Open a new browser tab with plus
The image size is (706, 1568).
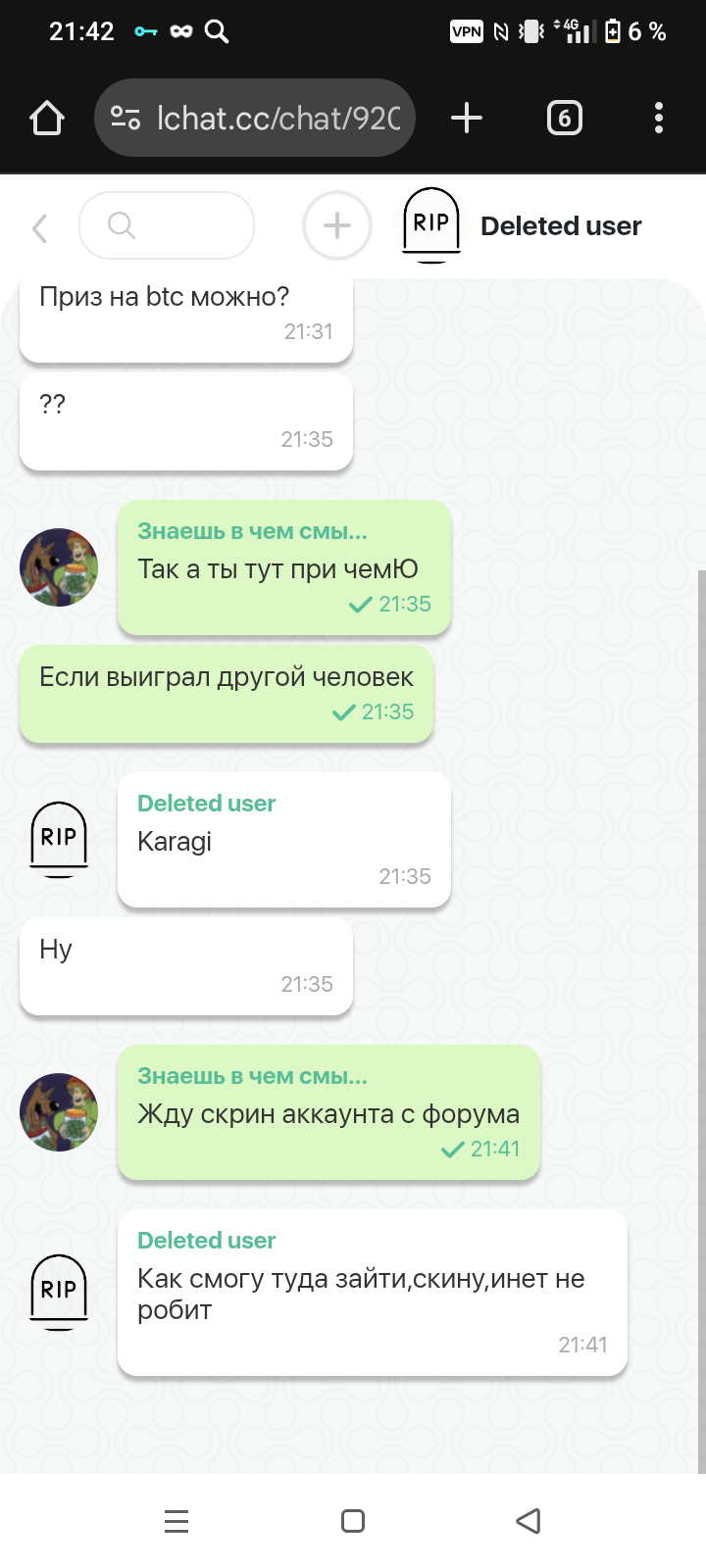pos(467,119)
